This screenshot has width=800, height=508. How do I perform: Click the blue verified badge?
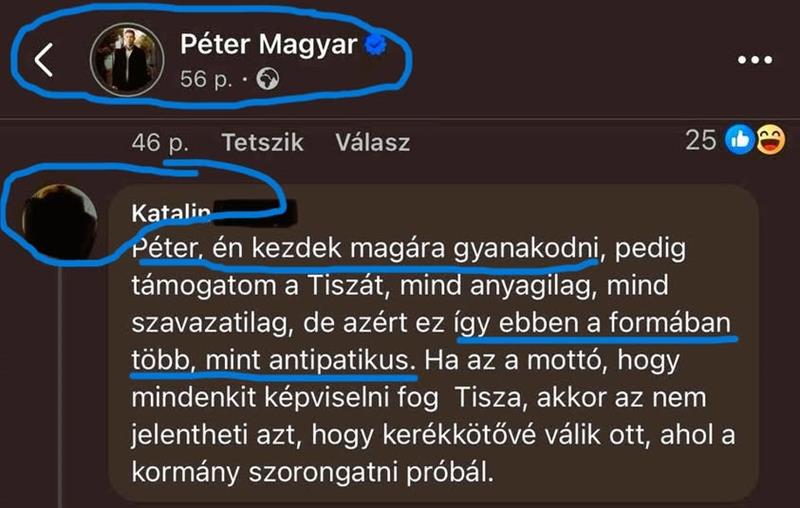376,45
